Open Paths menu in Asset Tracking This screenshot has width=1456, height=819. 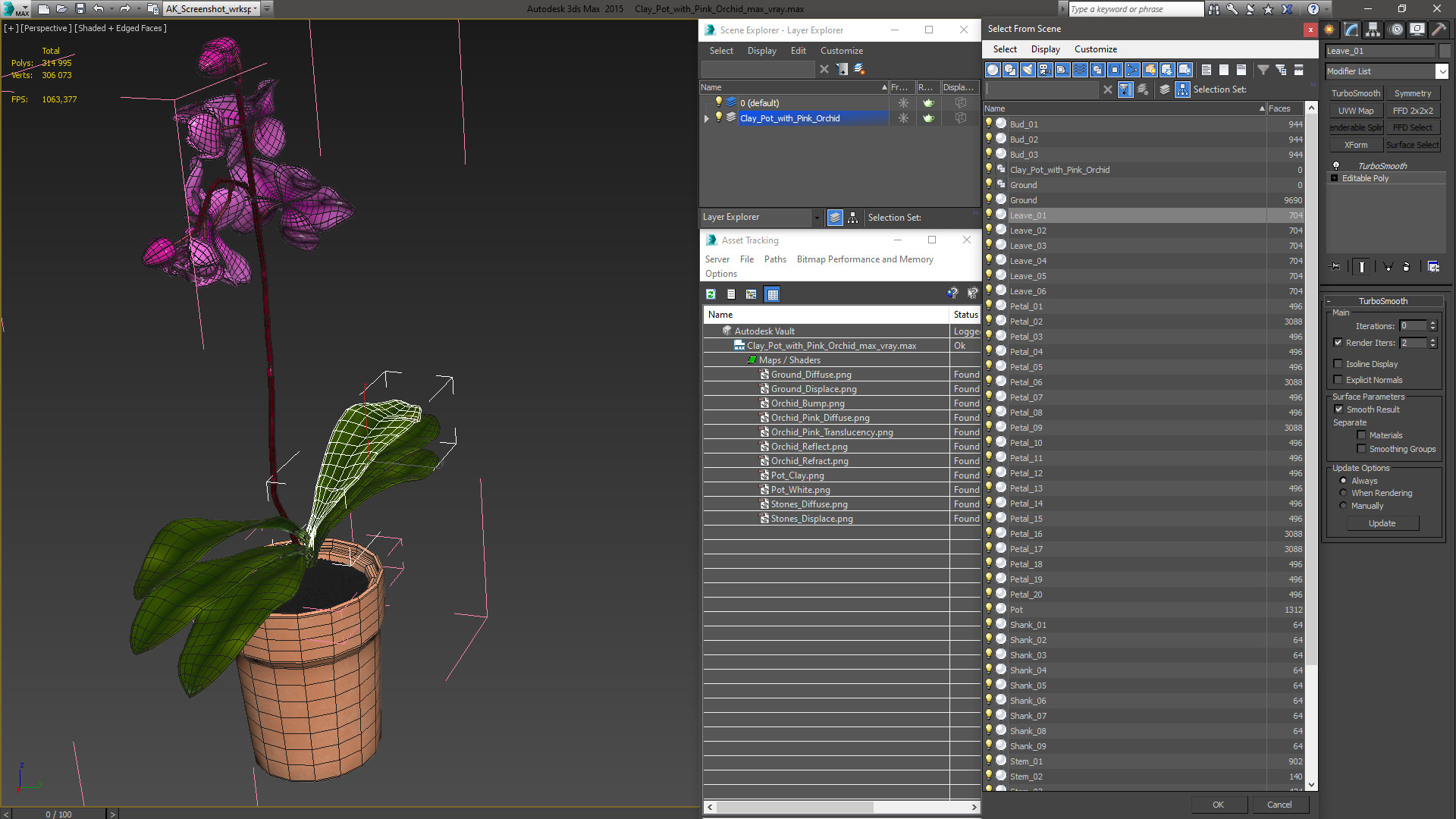click(x=775, y=259)
